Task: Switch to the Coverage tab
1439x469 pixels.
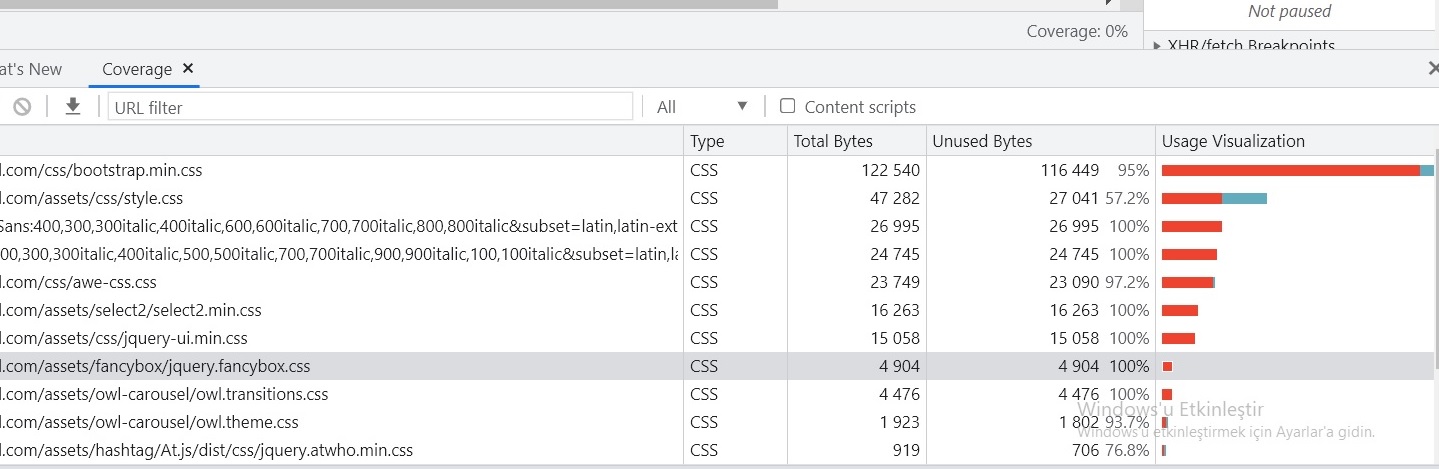Action: 137,69
